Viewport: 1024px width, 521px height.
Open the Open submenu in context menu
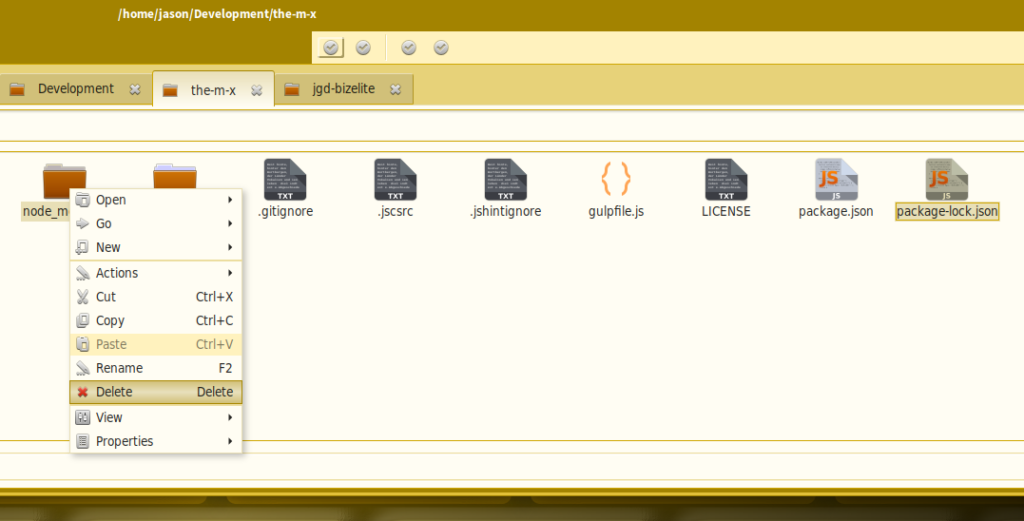coord(156,200)
